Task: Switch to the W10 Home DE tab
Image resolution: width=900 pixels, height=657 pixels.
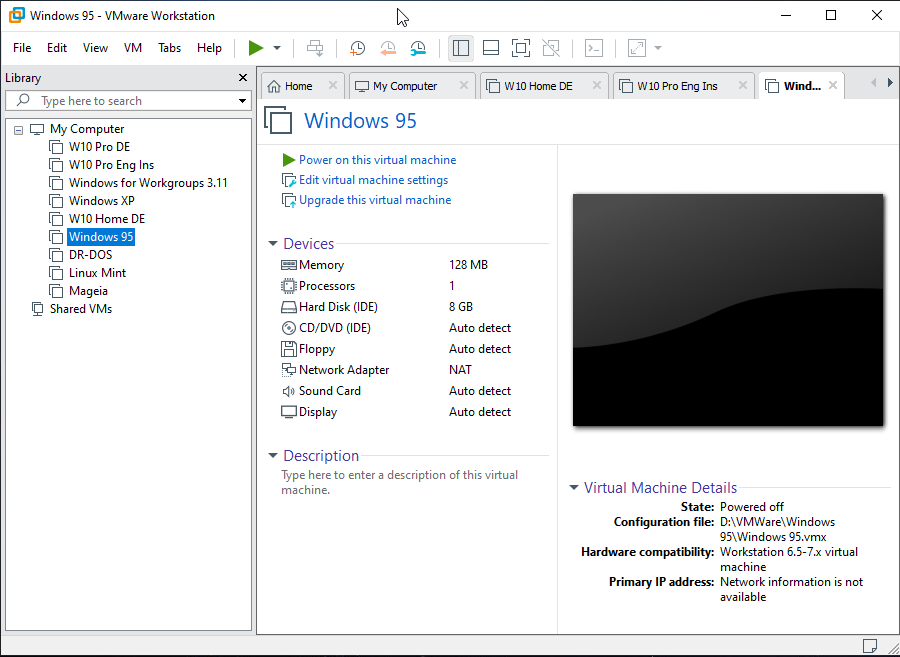Action: point(538,86)
